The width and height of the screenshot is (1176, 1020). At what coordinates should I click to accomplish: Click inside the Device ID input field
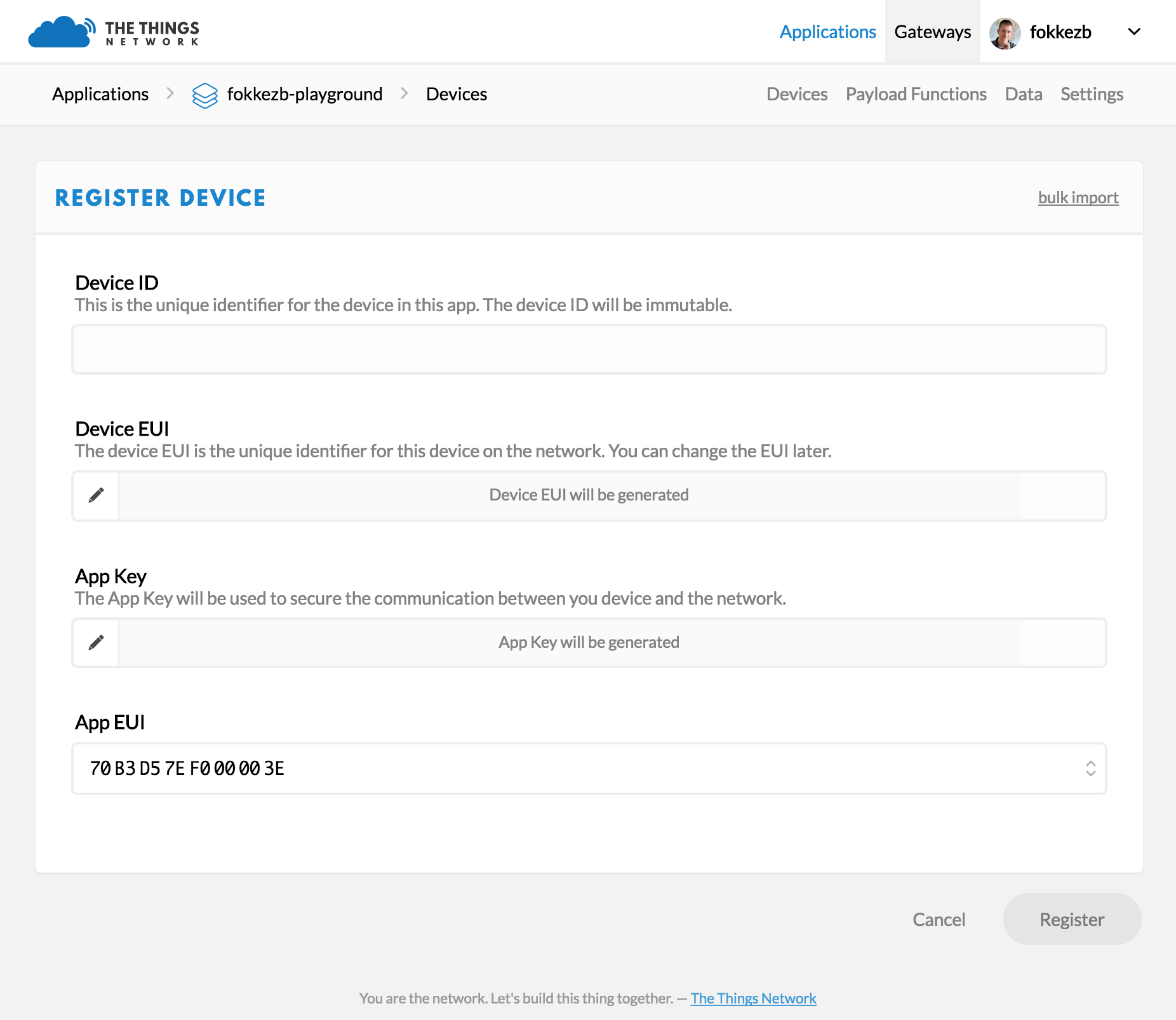click(x=589, y=349)
